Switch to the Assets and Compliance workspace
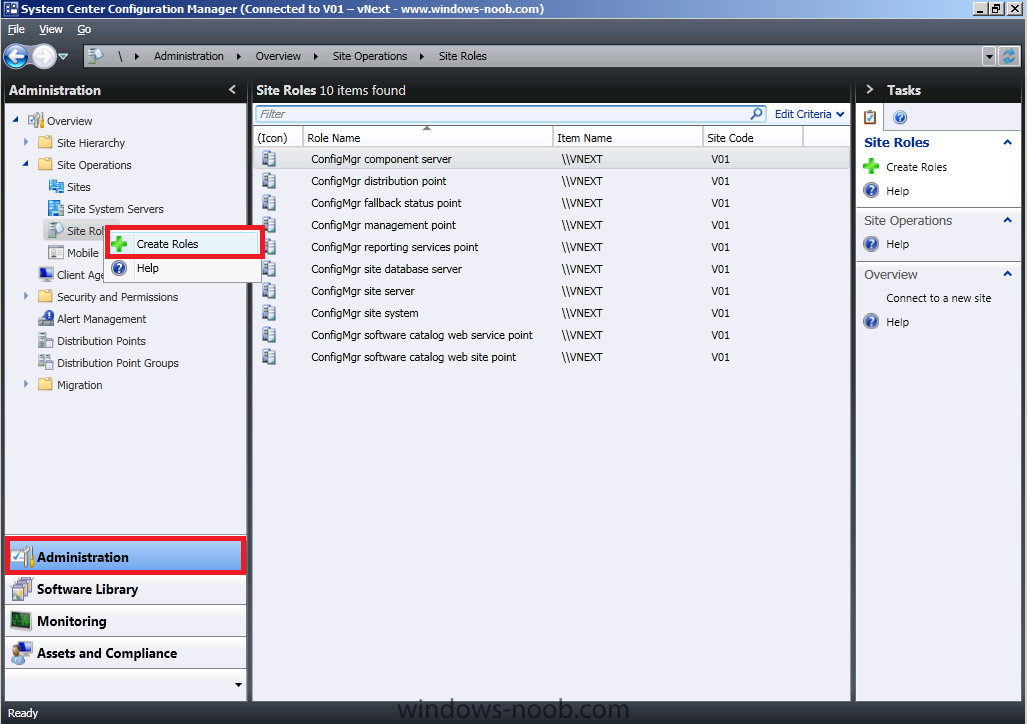The image size is (1027, 724). [126, 653]
